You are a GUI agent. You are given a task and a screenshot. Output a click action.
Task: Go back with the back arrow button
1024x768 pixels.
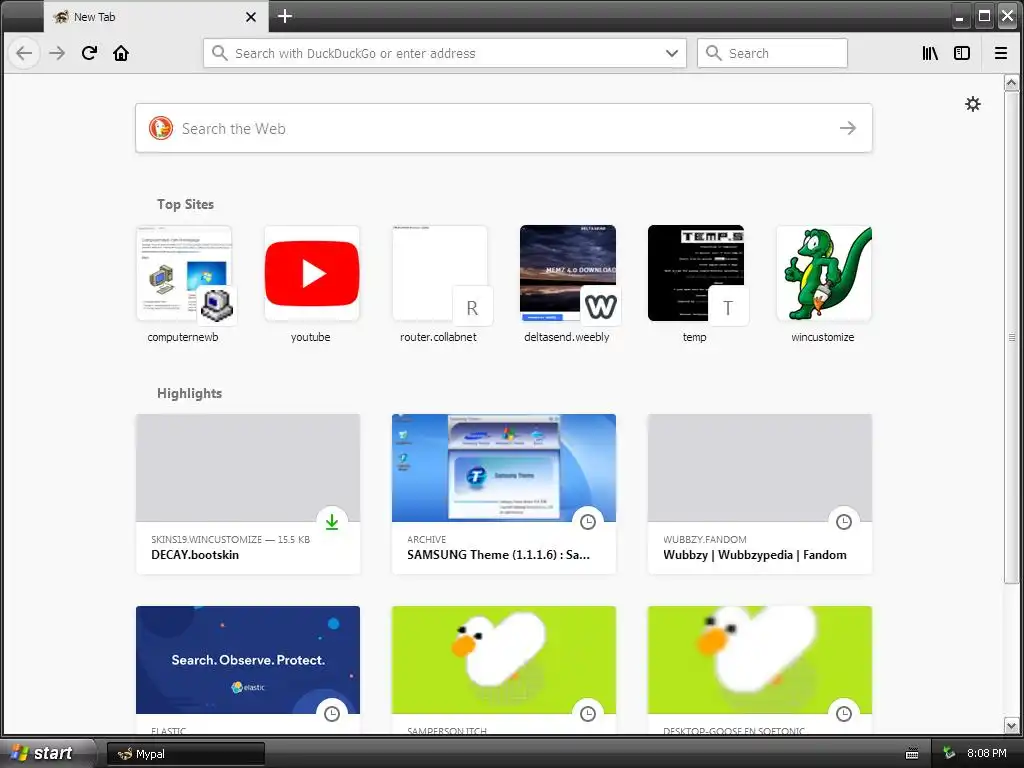click(24, 53)
